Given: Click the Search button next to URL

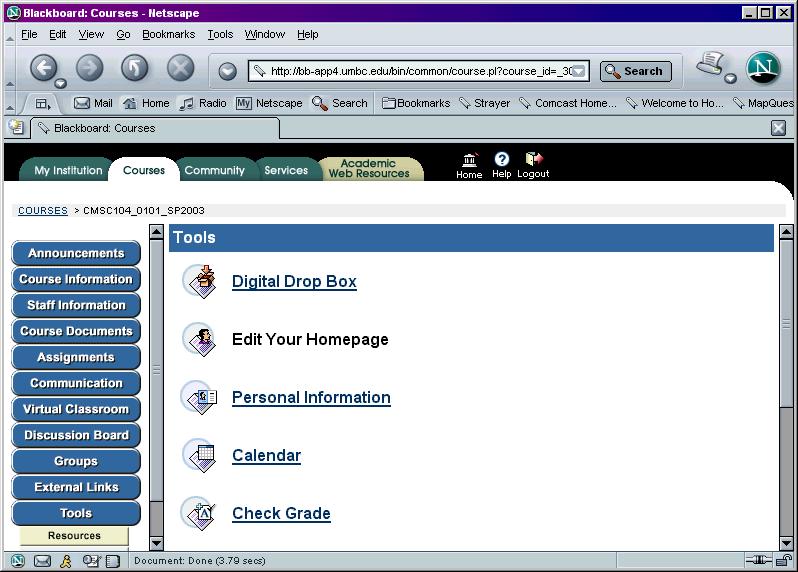Looking at the screenshot, I should (x=636, y=71).
